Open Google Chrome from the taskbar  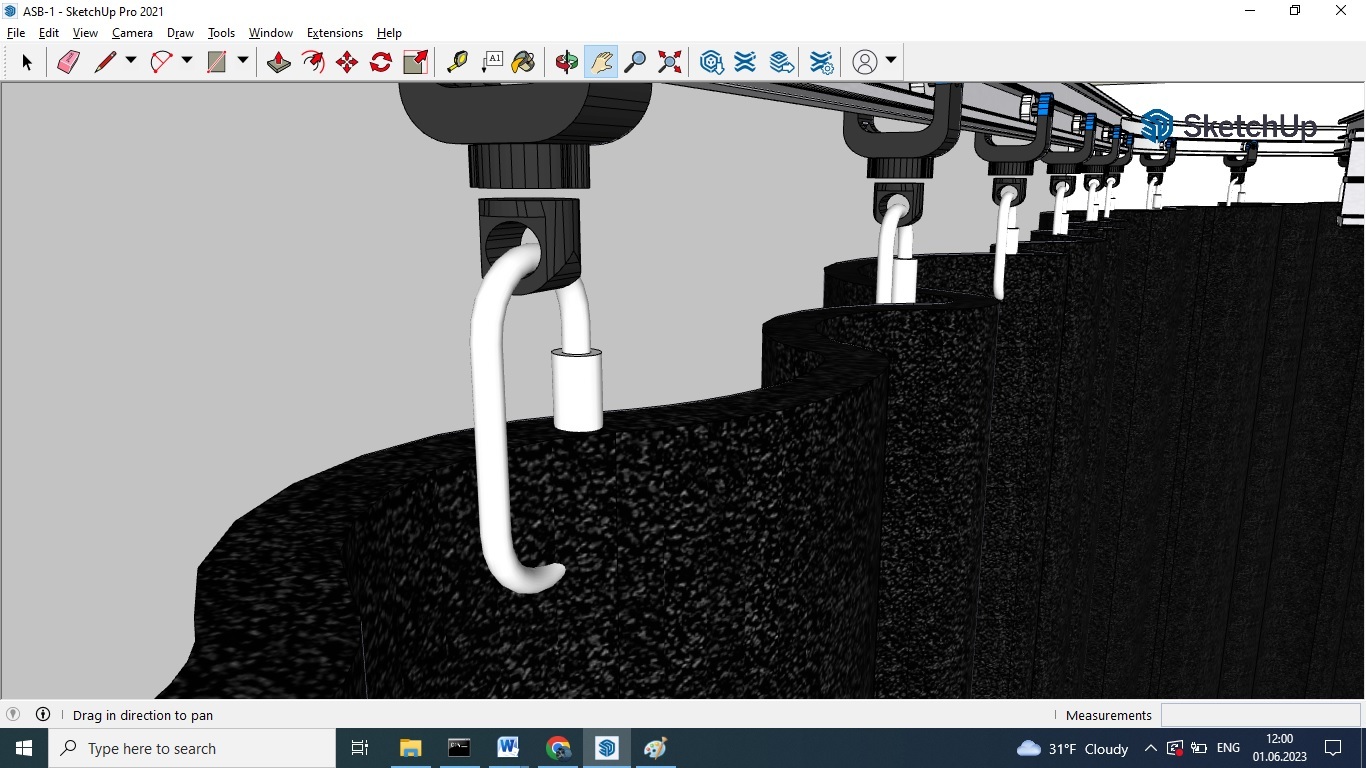(558, 748)
